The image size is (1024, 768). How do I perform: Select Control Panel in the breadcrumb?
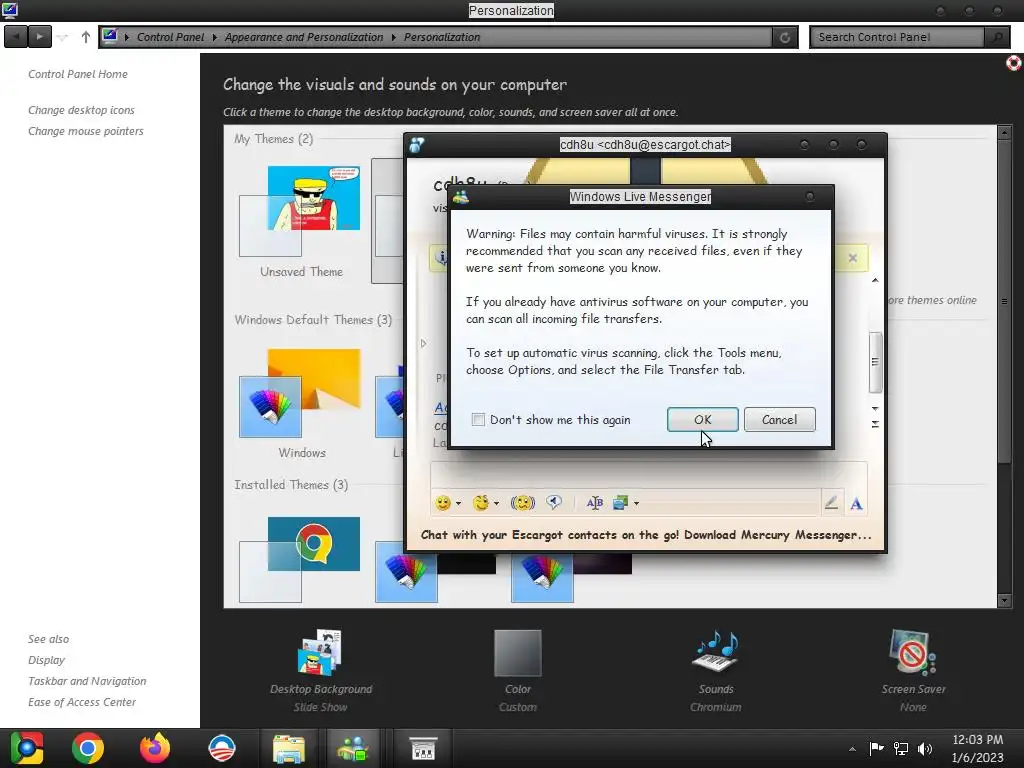pyautogui.click(x=170, y=37)
